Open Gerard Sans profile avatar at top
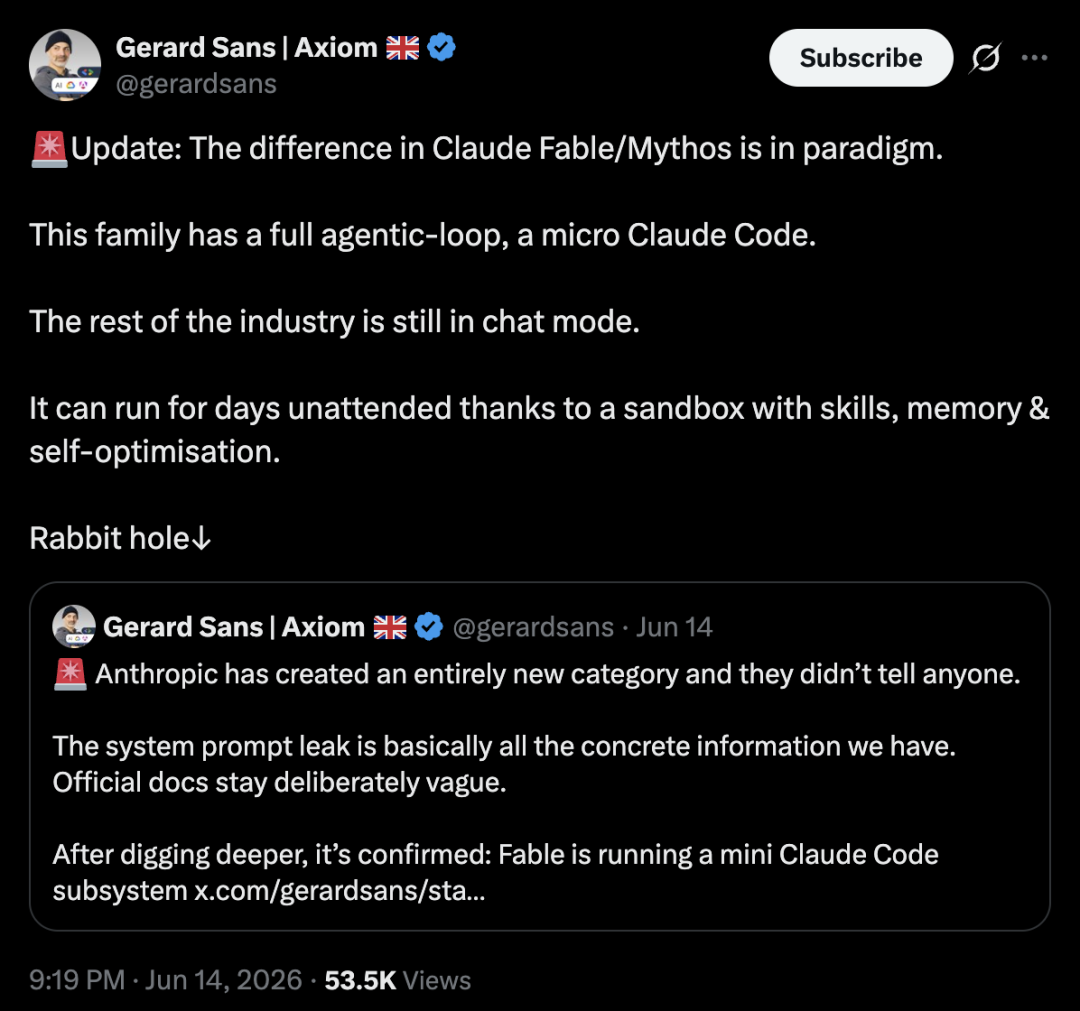1080x1011 pixels. [65, 65]
